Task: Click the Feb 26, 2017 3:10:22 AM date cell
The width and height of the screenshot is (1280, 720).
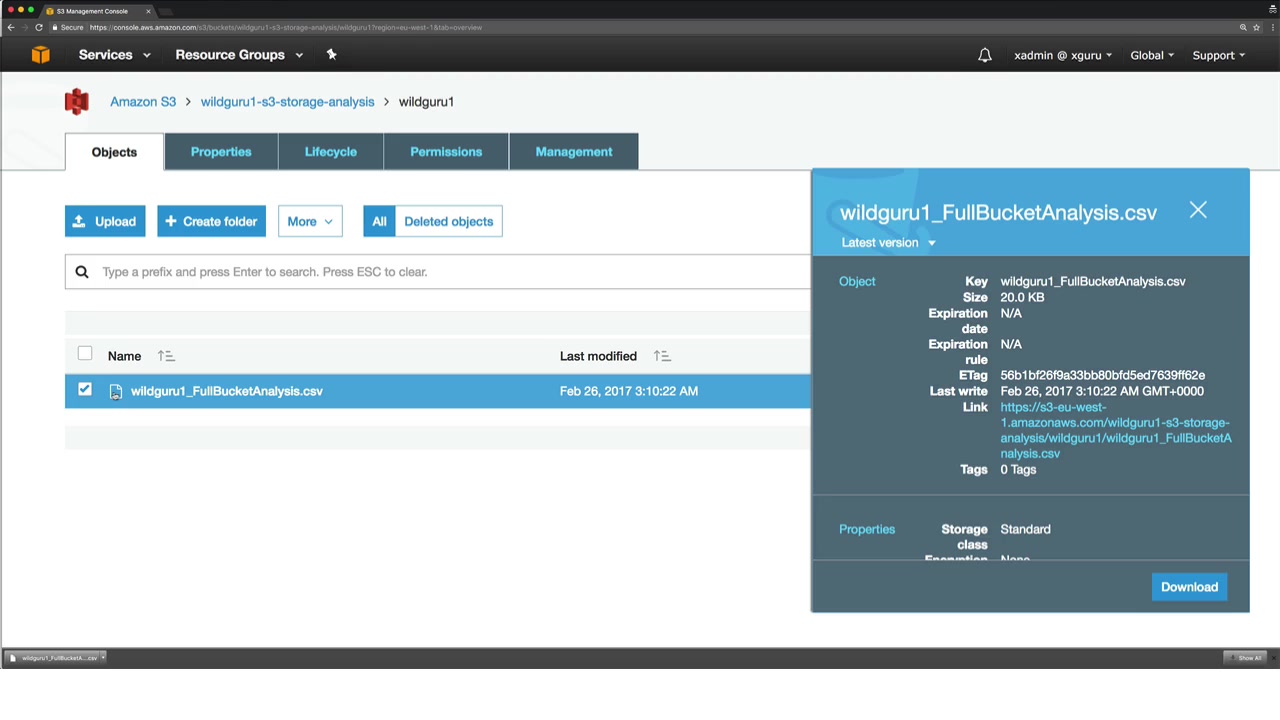Action: click(629, 391)
